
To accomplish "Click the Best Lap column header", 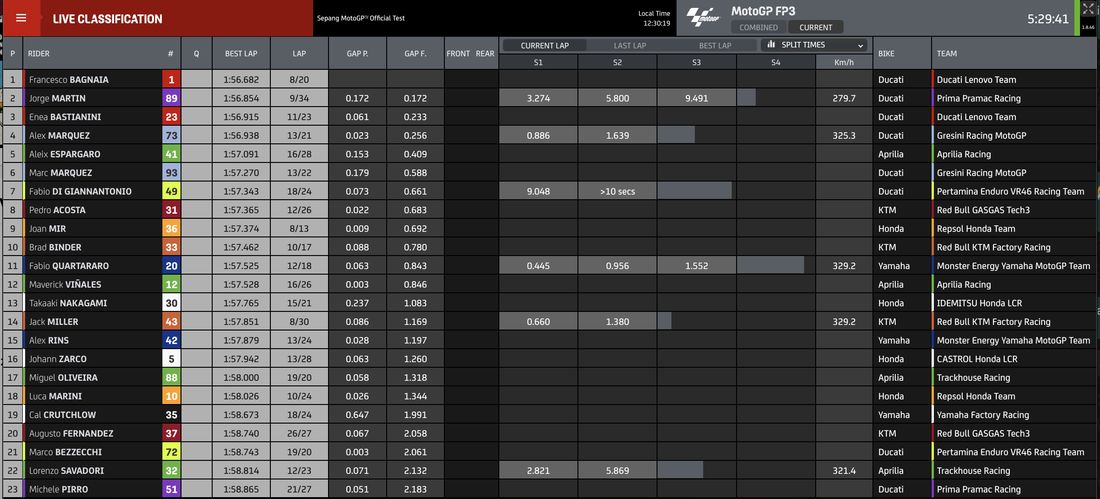I will click(x=241, y=53).
